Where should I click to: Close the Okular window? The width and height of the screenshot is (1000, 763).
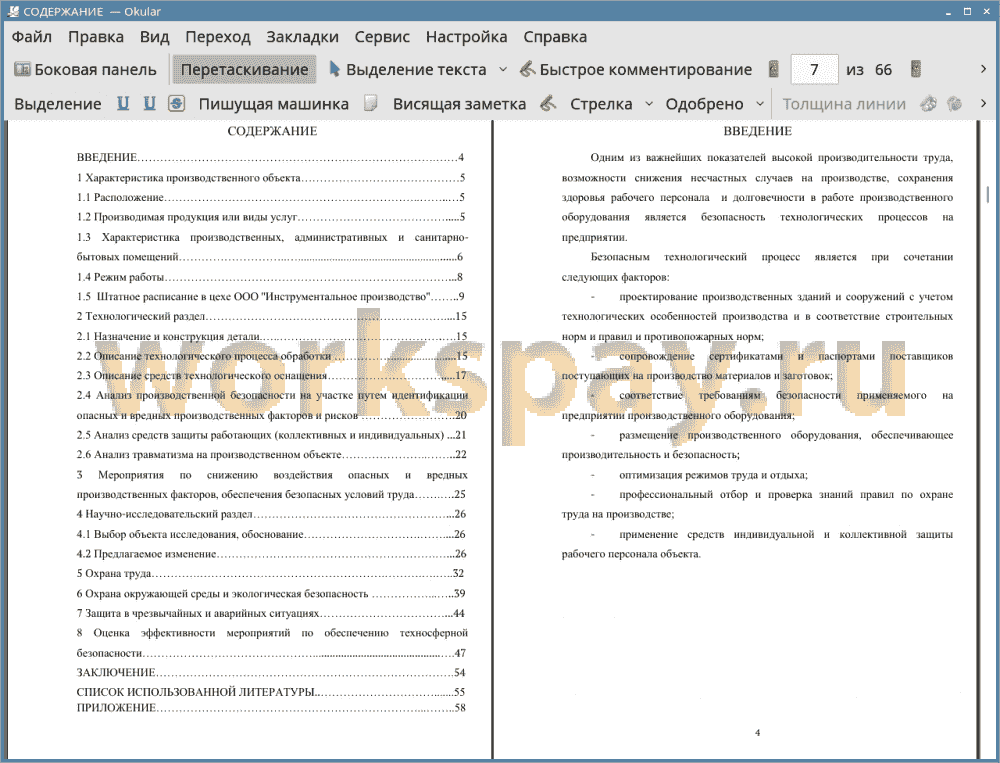[x=986, y=11]
